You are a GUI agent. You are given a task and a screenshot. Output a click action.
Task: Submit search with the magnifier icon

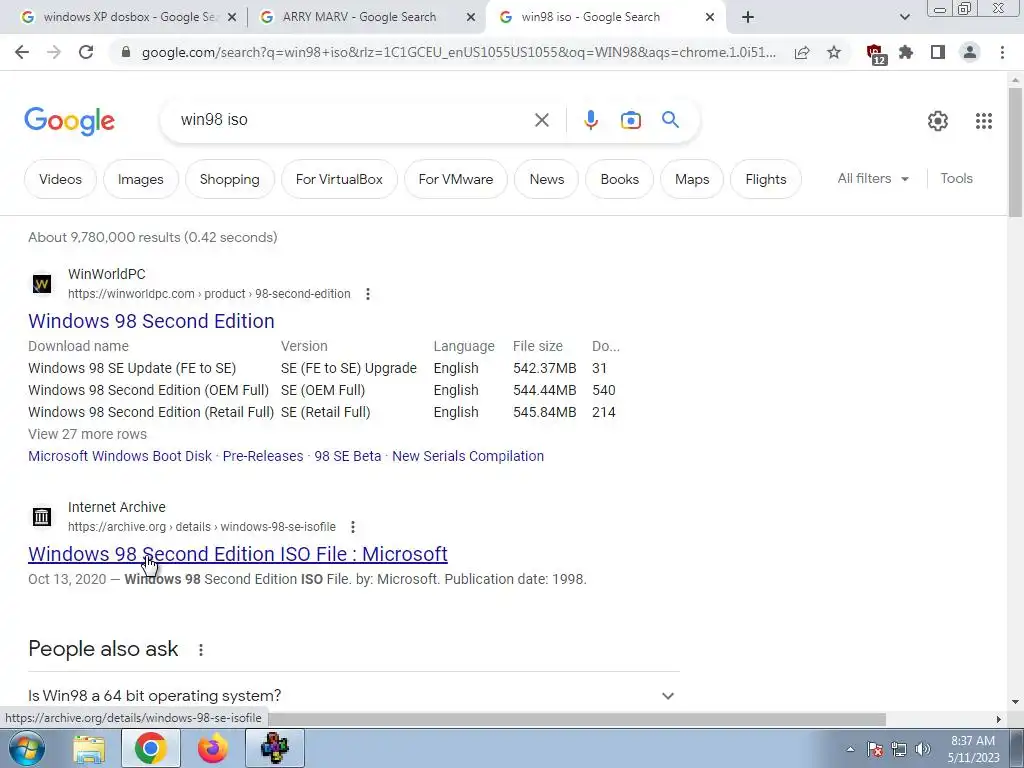click(671, 120)
